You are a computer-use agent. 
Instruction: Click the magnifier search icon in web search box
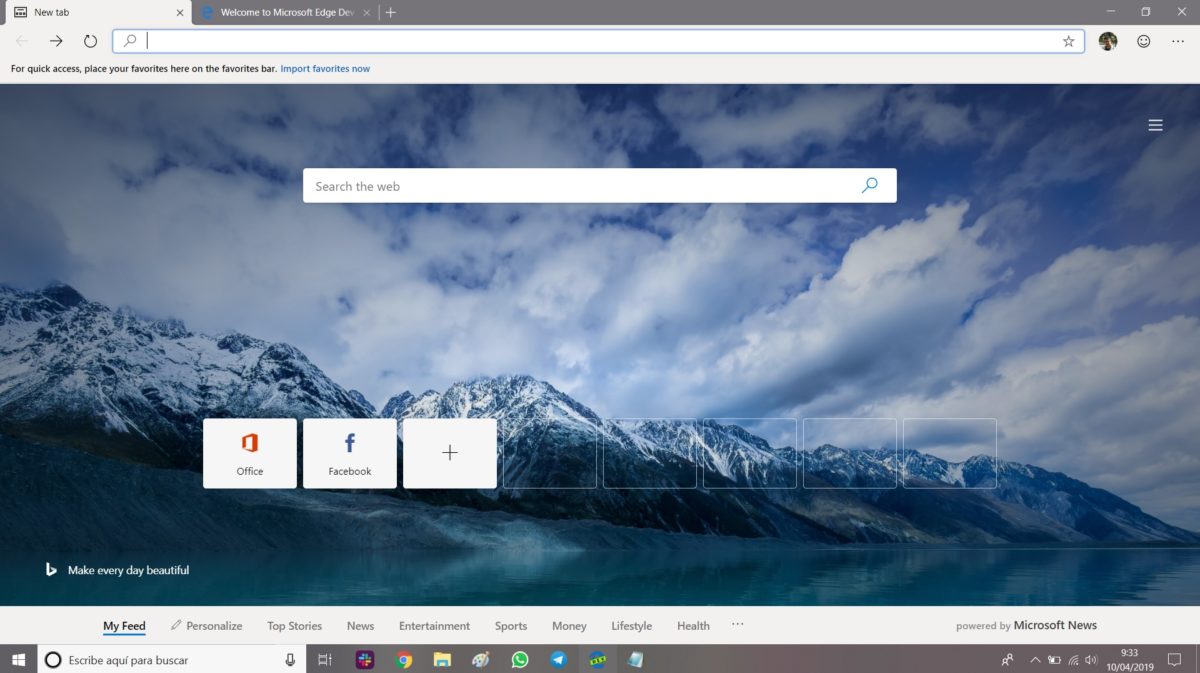coord(869,186)
